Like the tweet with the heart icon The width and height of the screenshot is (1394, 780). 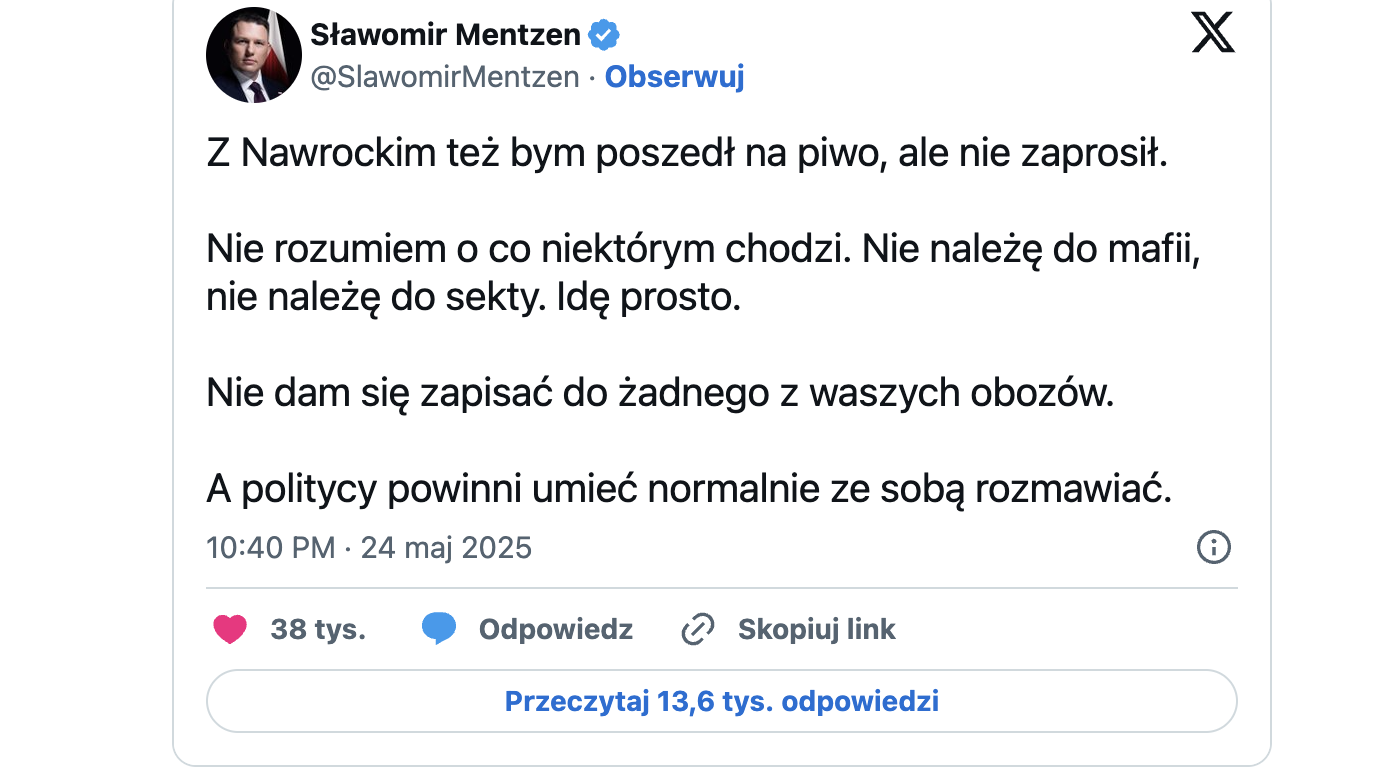230,629
